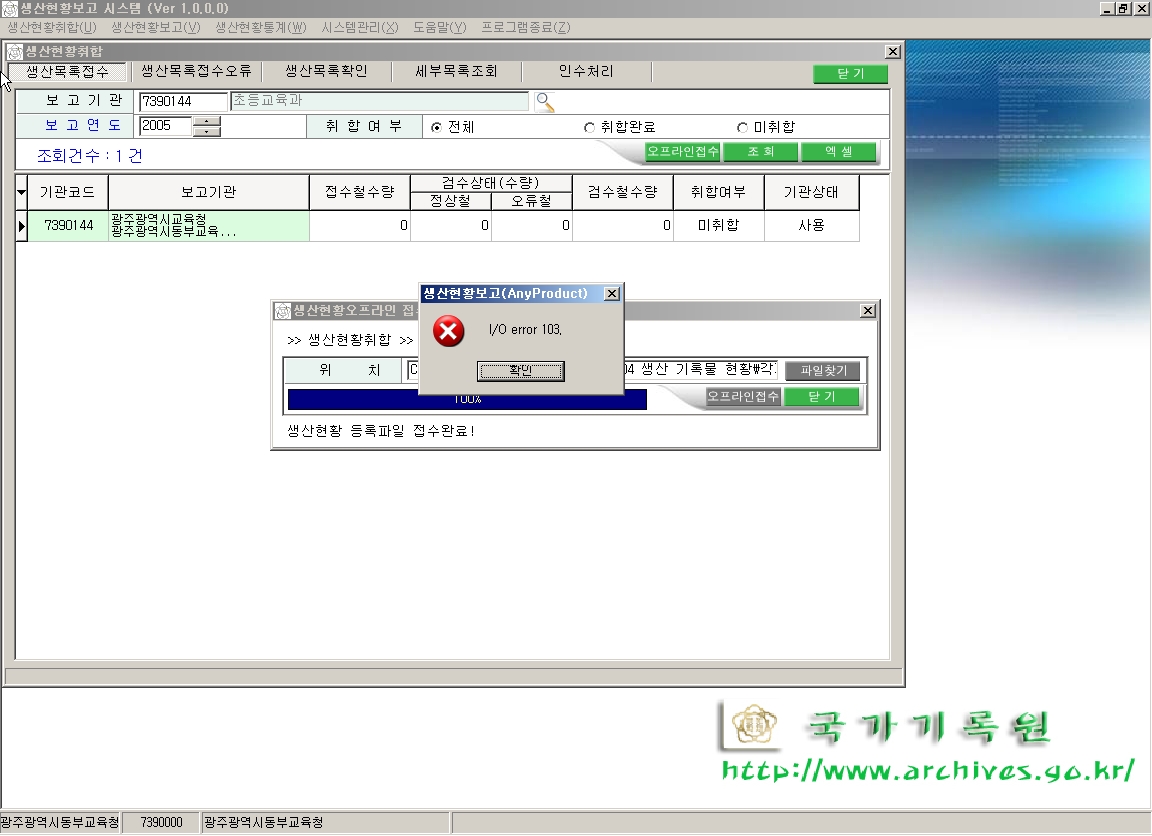
Task: Click the magnifier search icon beside 보고기관
Action: coord(544,101)
